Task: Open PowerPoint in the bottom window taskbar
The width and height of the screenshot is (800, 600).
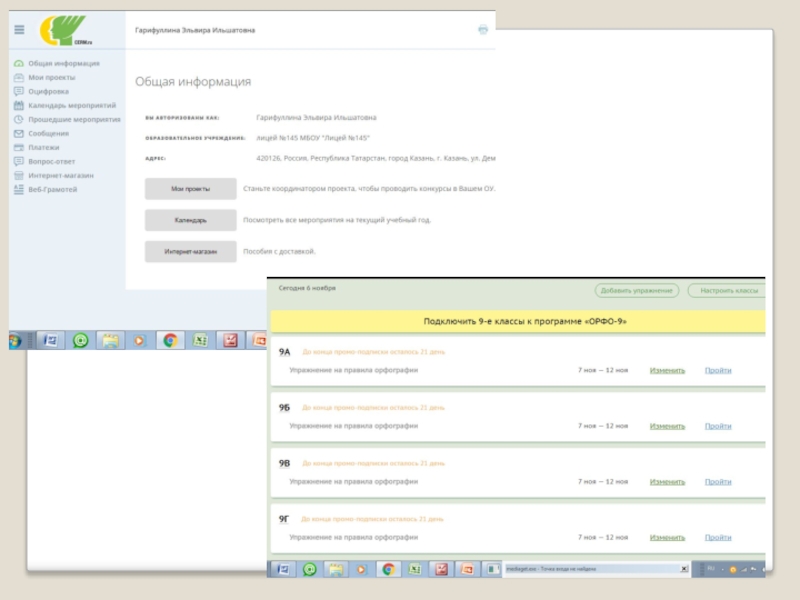Action: point(467,569)
